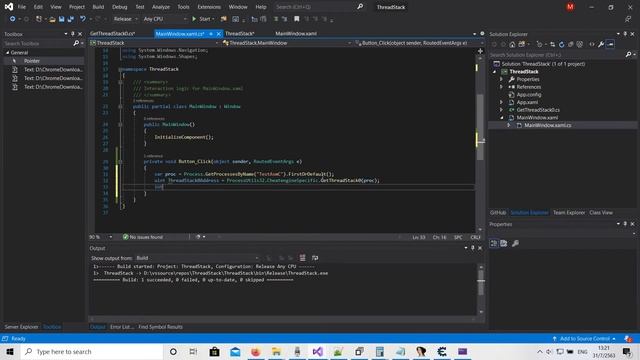This screenshot has width=640, height=360.
Task: Open the Button_Click member dropdown
Action: tap(419, 43)
